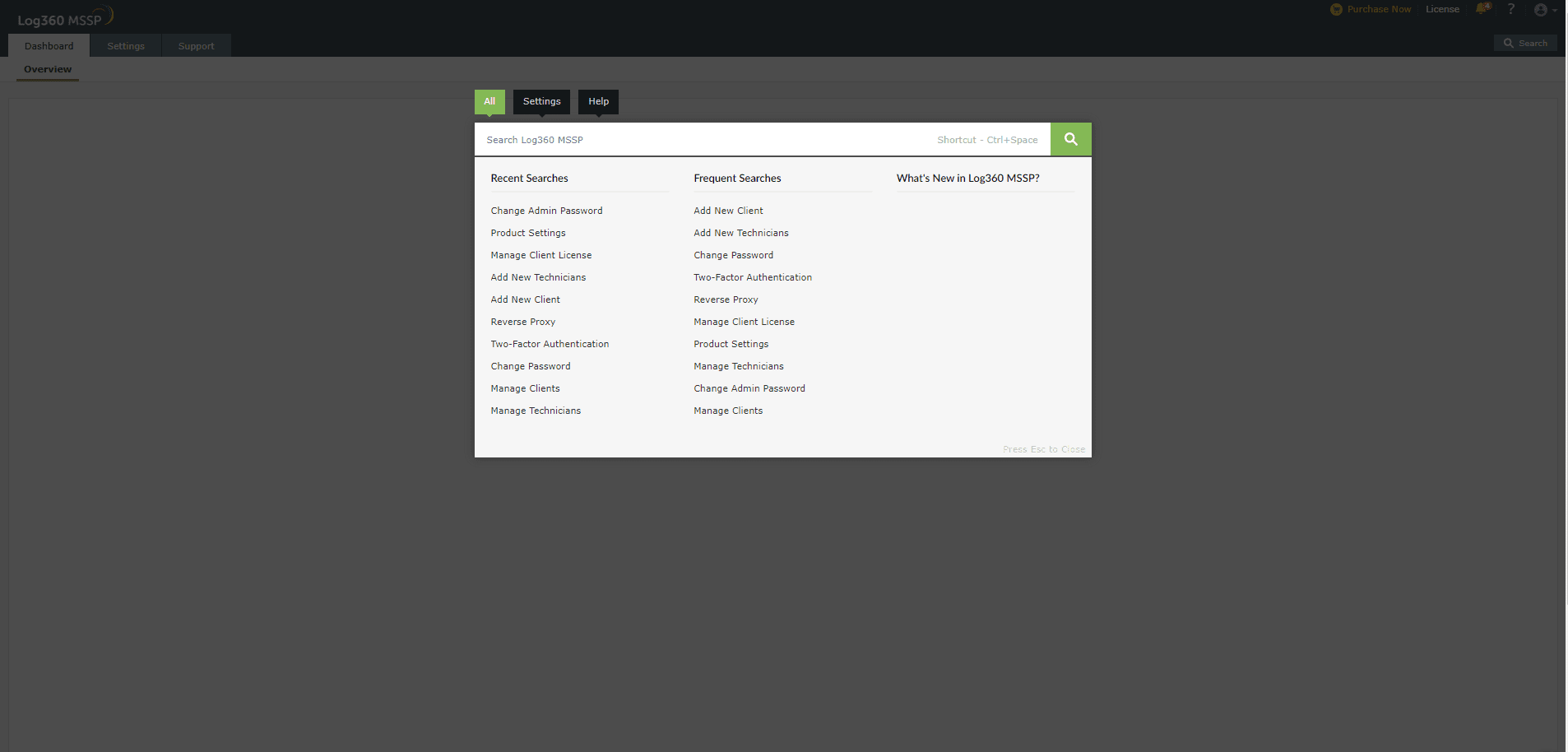Click the green magnifier search button
Screen dimensions: 1568x752
[1070, 139]
